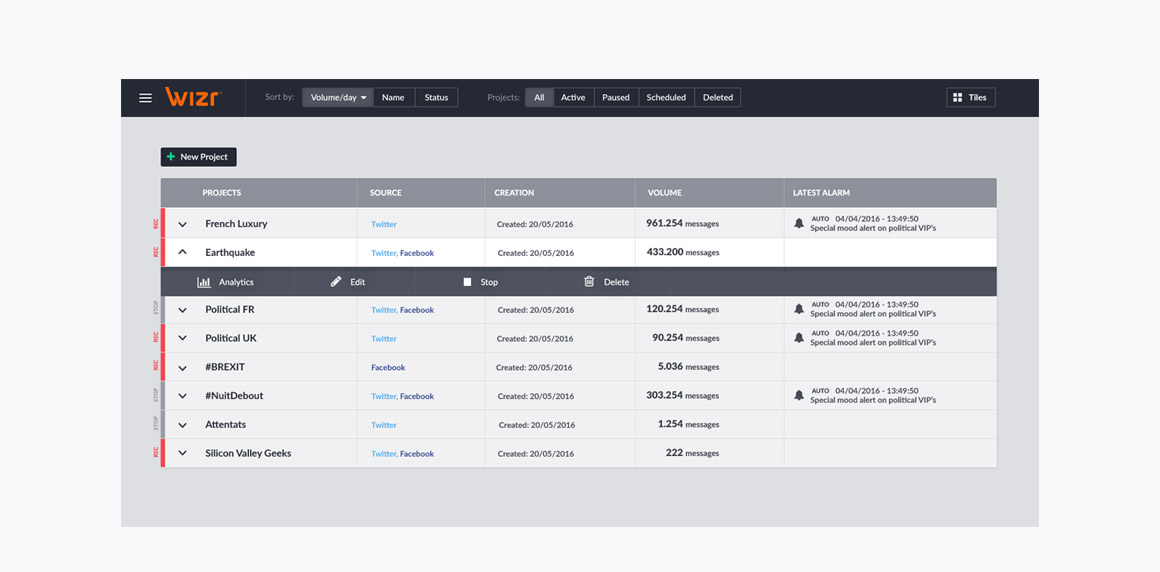Sort projects by Status
Image resolution: width=1160 pixels, height=572 pixels.
pos(436,98)
